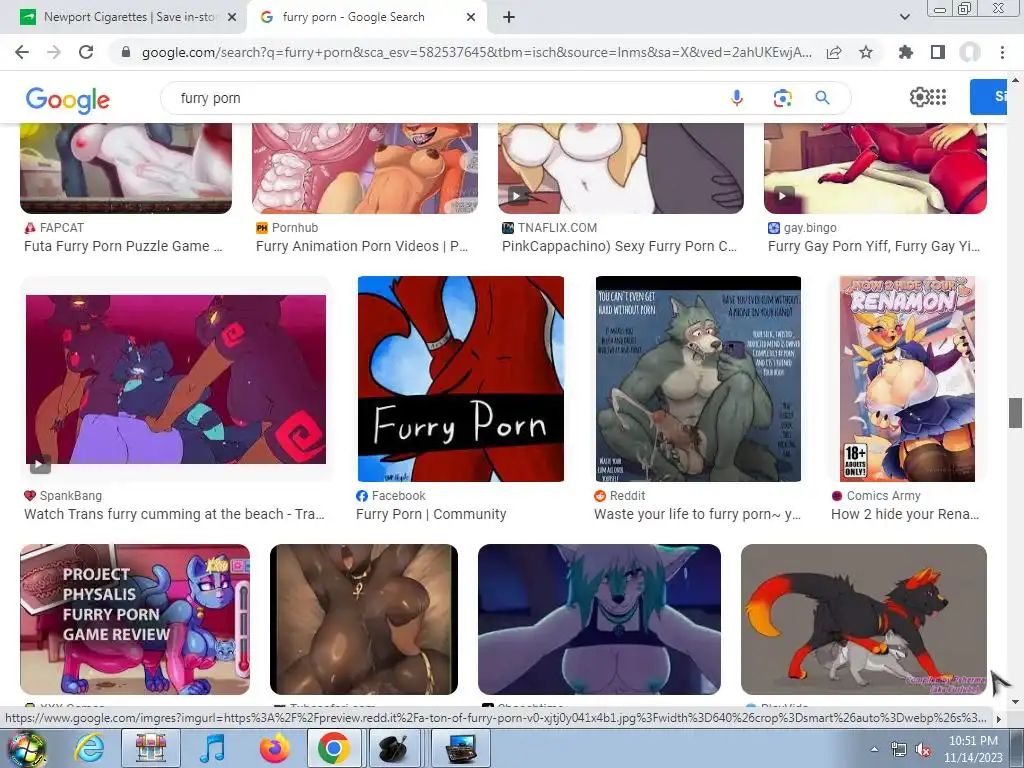Open the taskbar clock and date
Image resolution: width=1024 pixels, height=768 pixels.
click(x=972, y=749)
